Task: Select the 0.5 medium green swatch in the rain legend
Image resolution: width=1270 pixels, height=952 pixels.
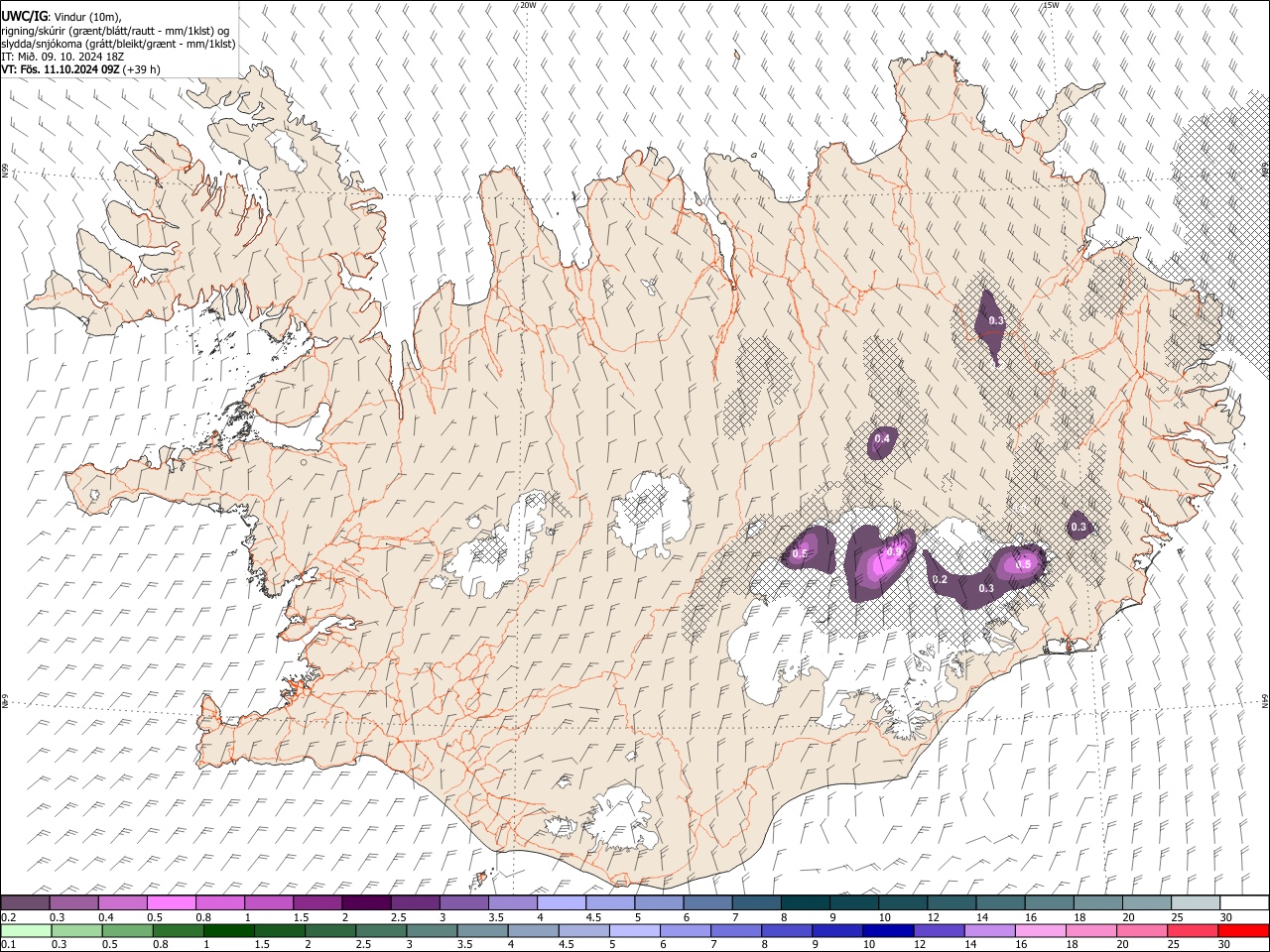Action: (x=128, y=930)
